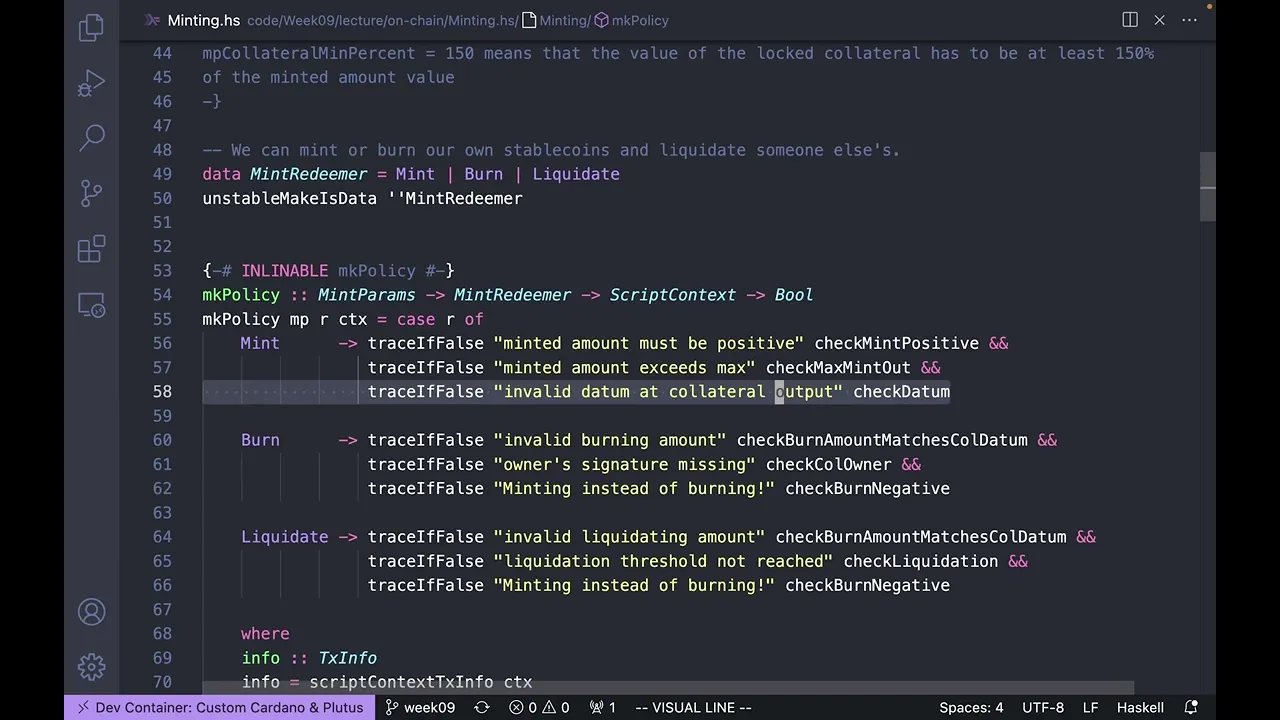Synchronize changes with the sync icon
Viewport: 1280px width, 720px height.
[x=482, y=707]
